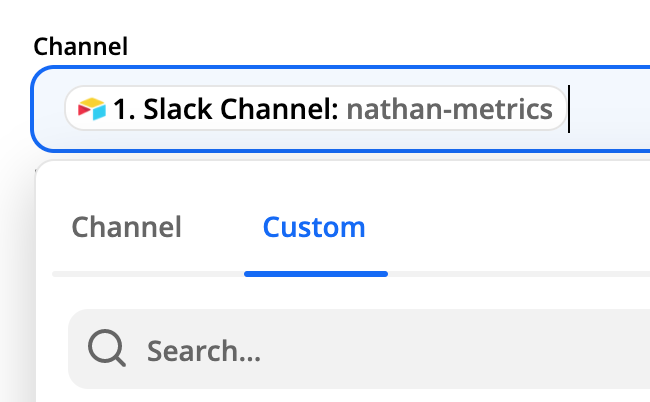The height and width of the screenshot is (402, 650).
Task: Click the "1. Slack Channel:" label in pill
Action: tap(226, 109)
